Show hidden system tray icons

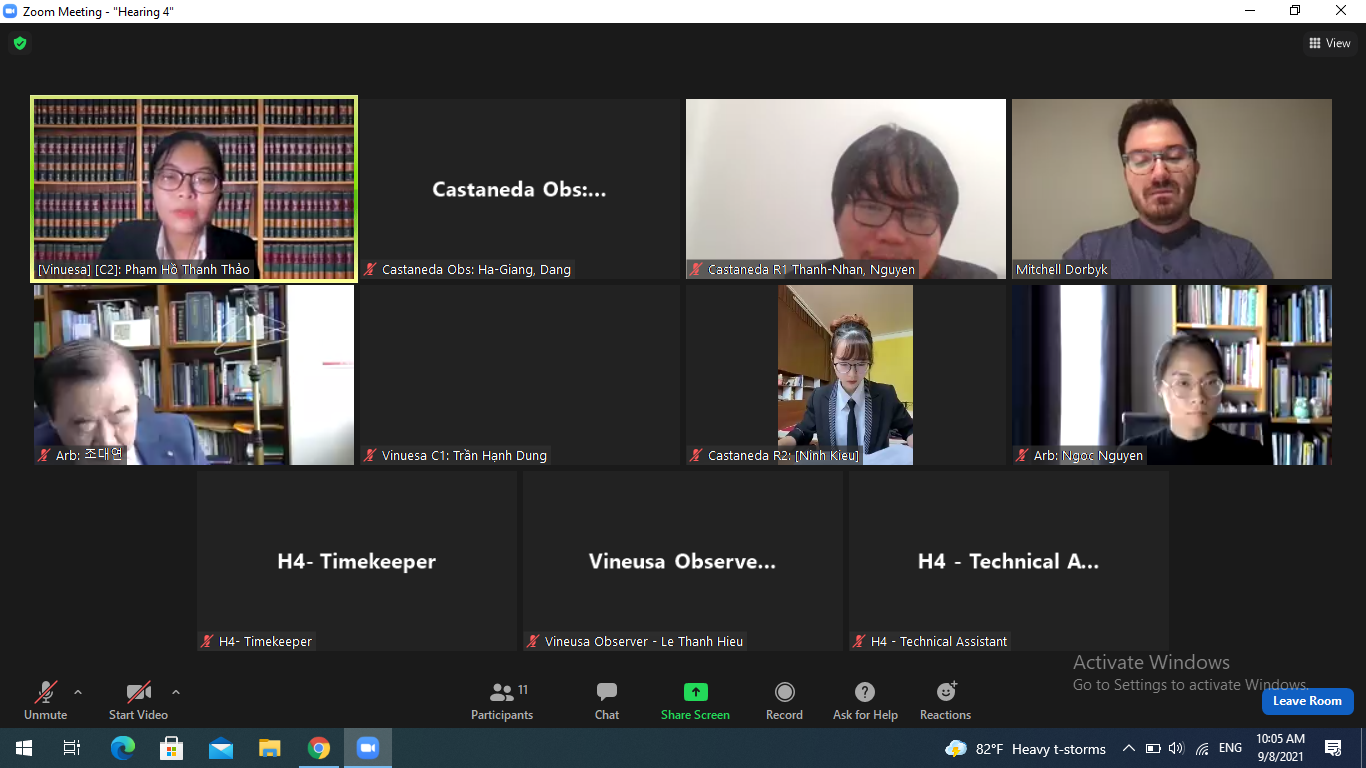(1129, 748)
